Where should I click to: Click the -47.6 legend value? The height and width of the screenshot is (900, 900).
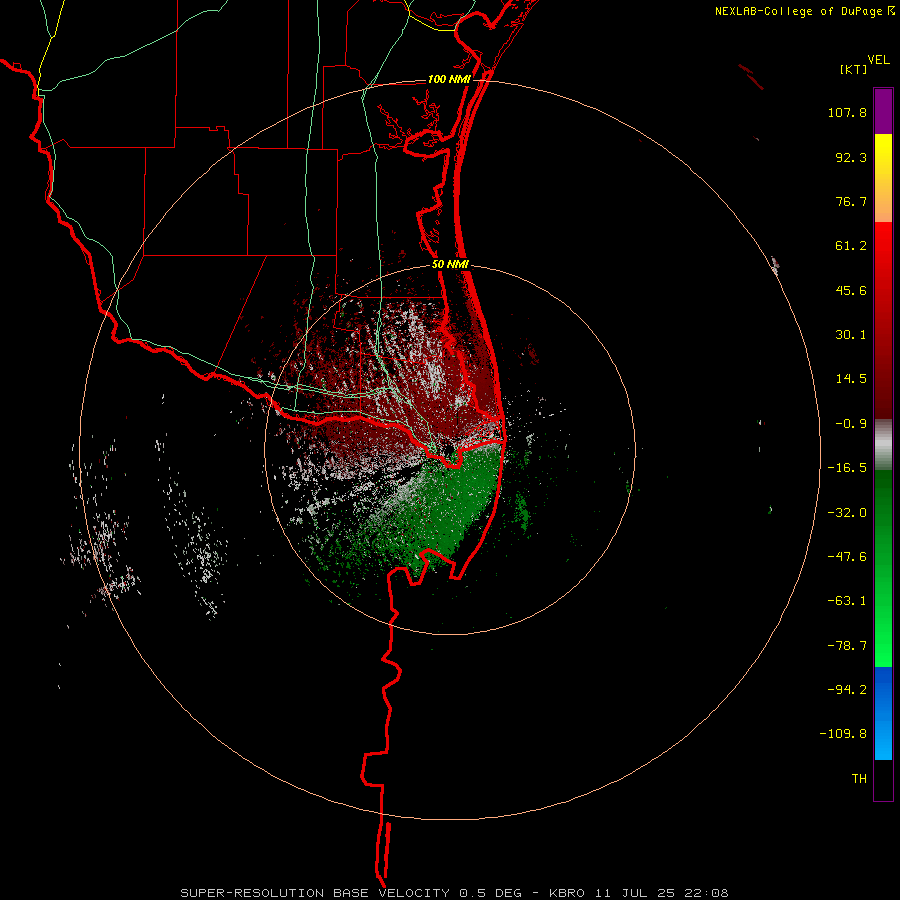click(x=847, y=557)
